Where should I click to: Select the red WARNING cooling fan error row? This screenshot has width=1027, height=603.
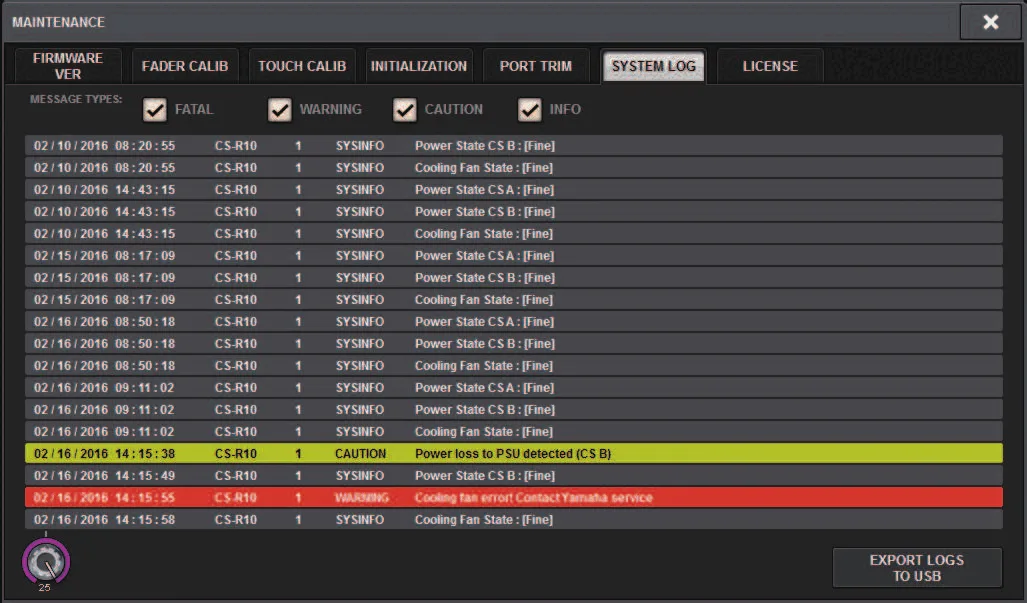514,497
